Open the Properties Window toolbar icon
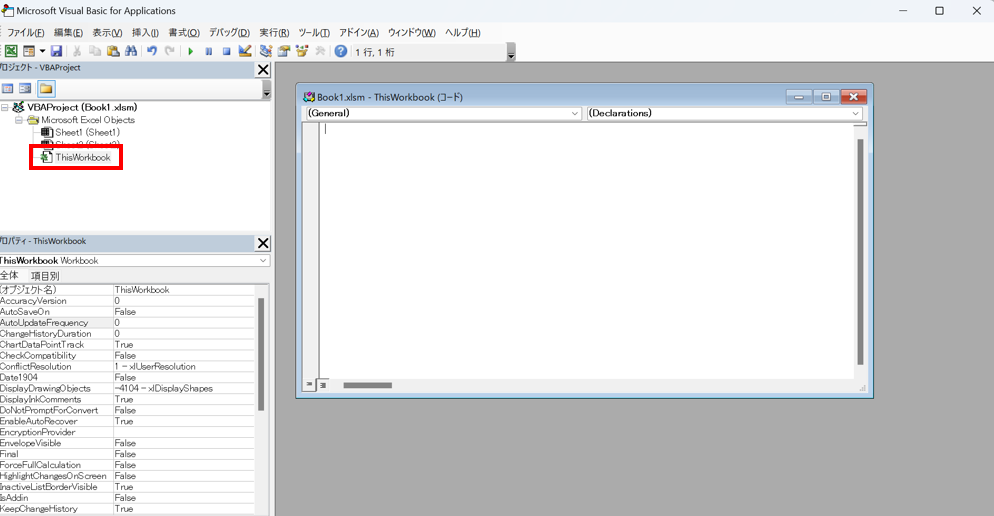 (x=284, y=51)
